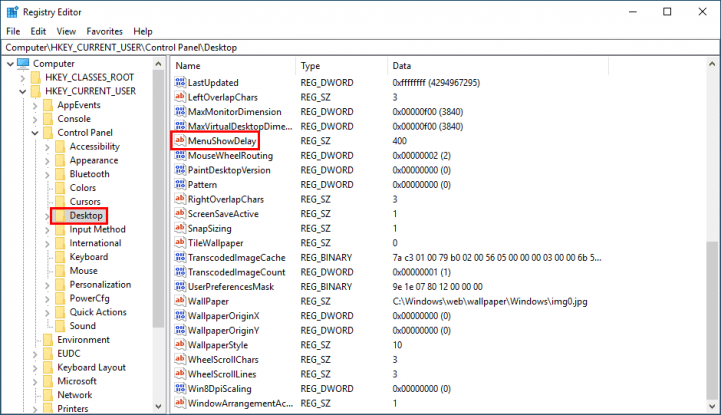This screenshot has height=415, width=721.
Task: Expand the HKEY_CLASSES_ROOT node
Action: click(23, 77)
